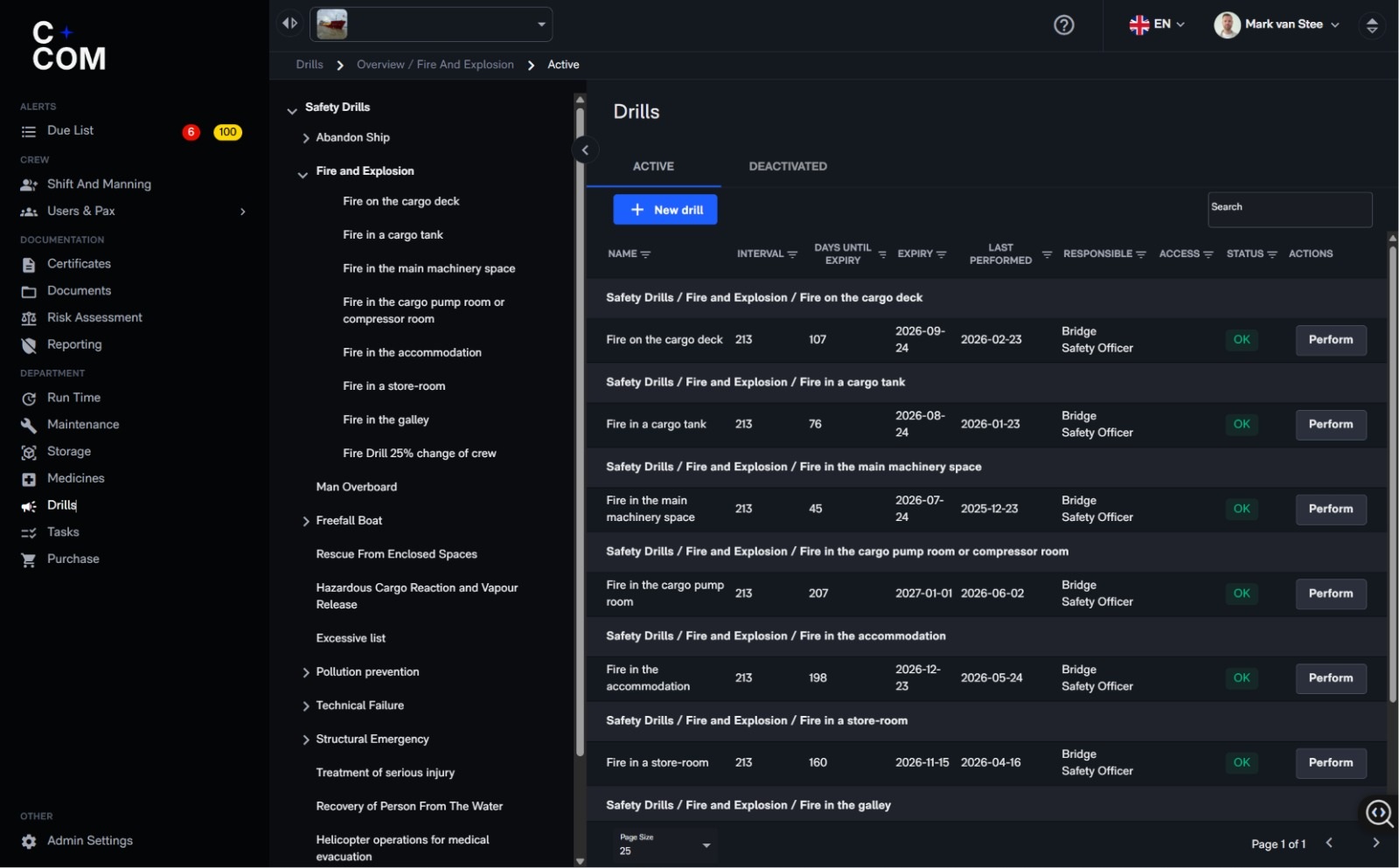The width and height of the screenshot is (1399, 868).
Task: Expand the Freefall Boat tree node
Action: [x=306, y=522]
